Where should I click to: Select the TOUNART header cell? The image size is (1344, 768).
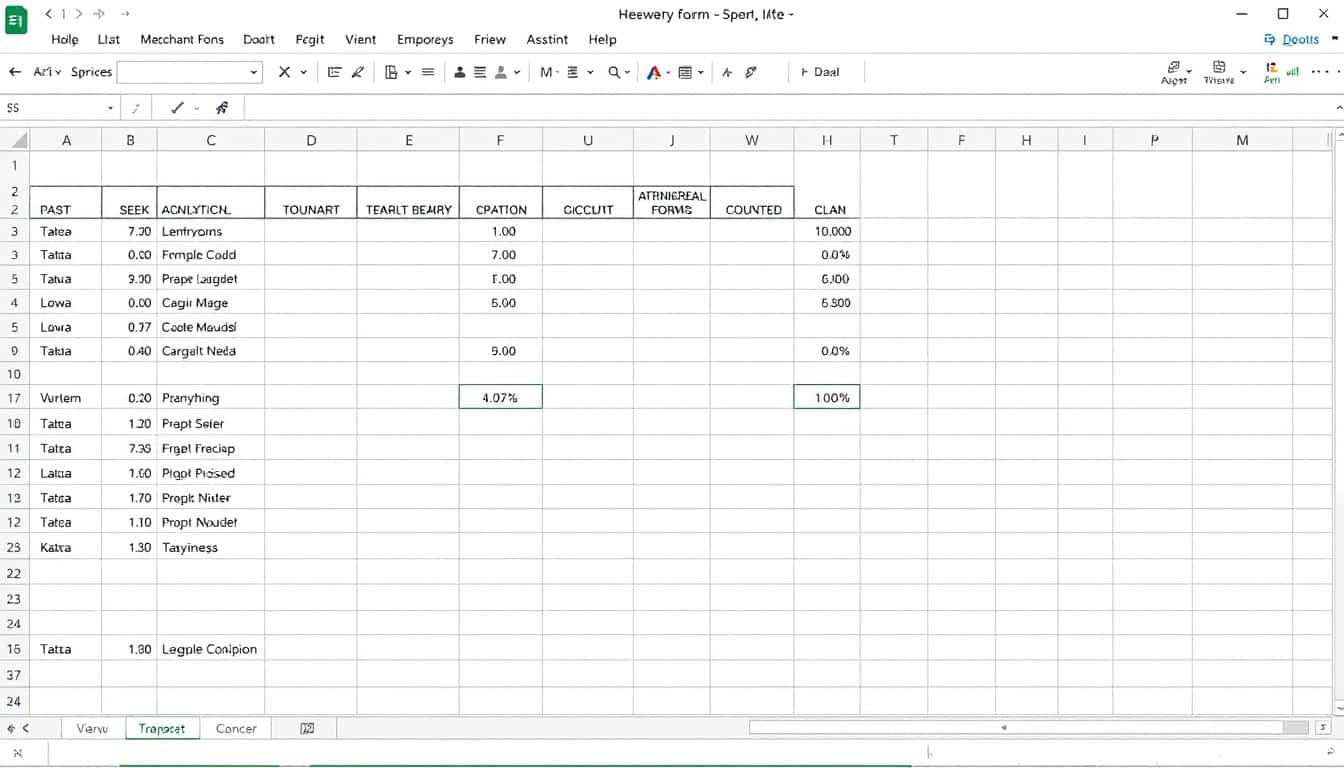(x=311, y=202)
